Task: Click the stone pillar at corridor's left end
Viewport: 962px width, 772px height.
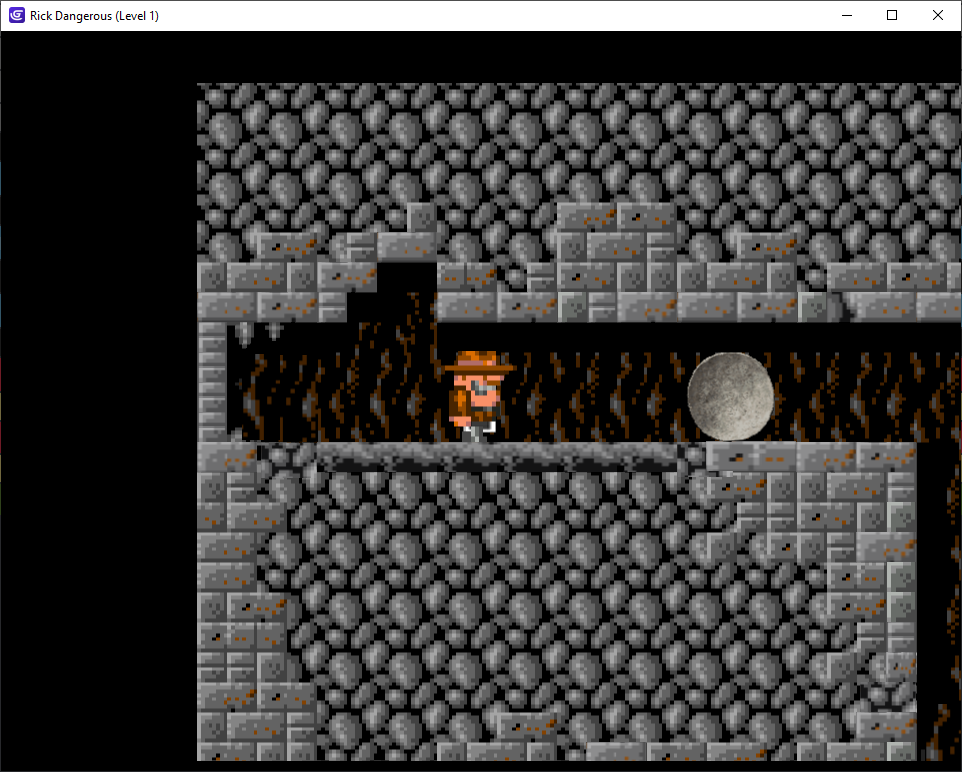Action: (x=212, y=380)
